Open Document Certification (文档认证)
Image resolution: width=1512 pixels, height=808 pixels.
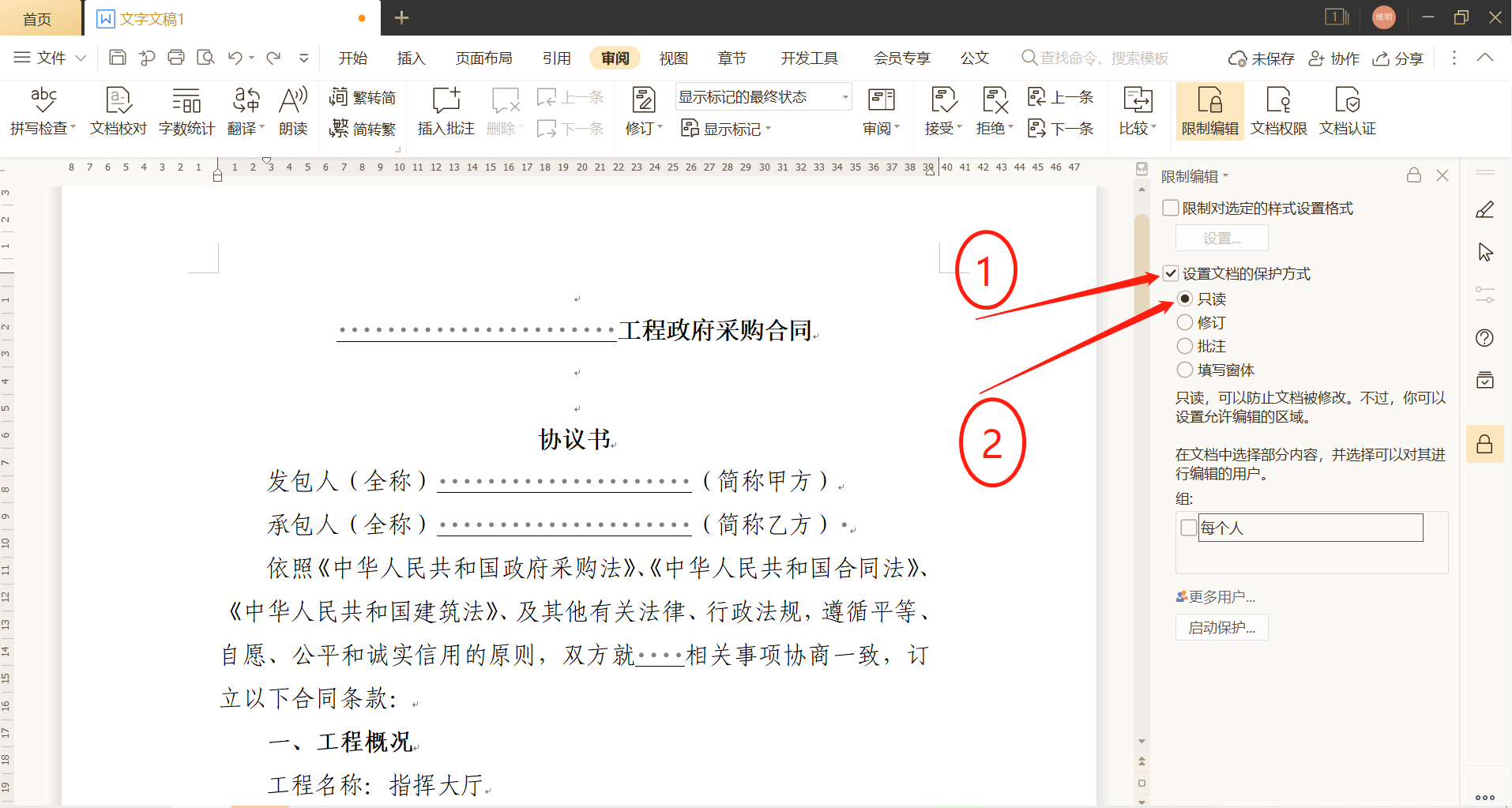coord(1347,111)
